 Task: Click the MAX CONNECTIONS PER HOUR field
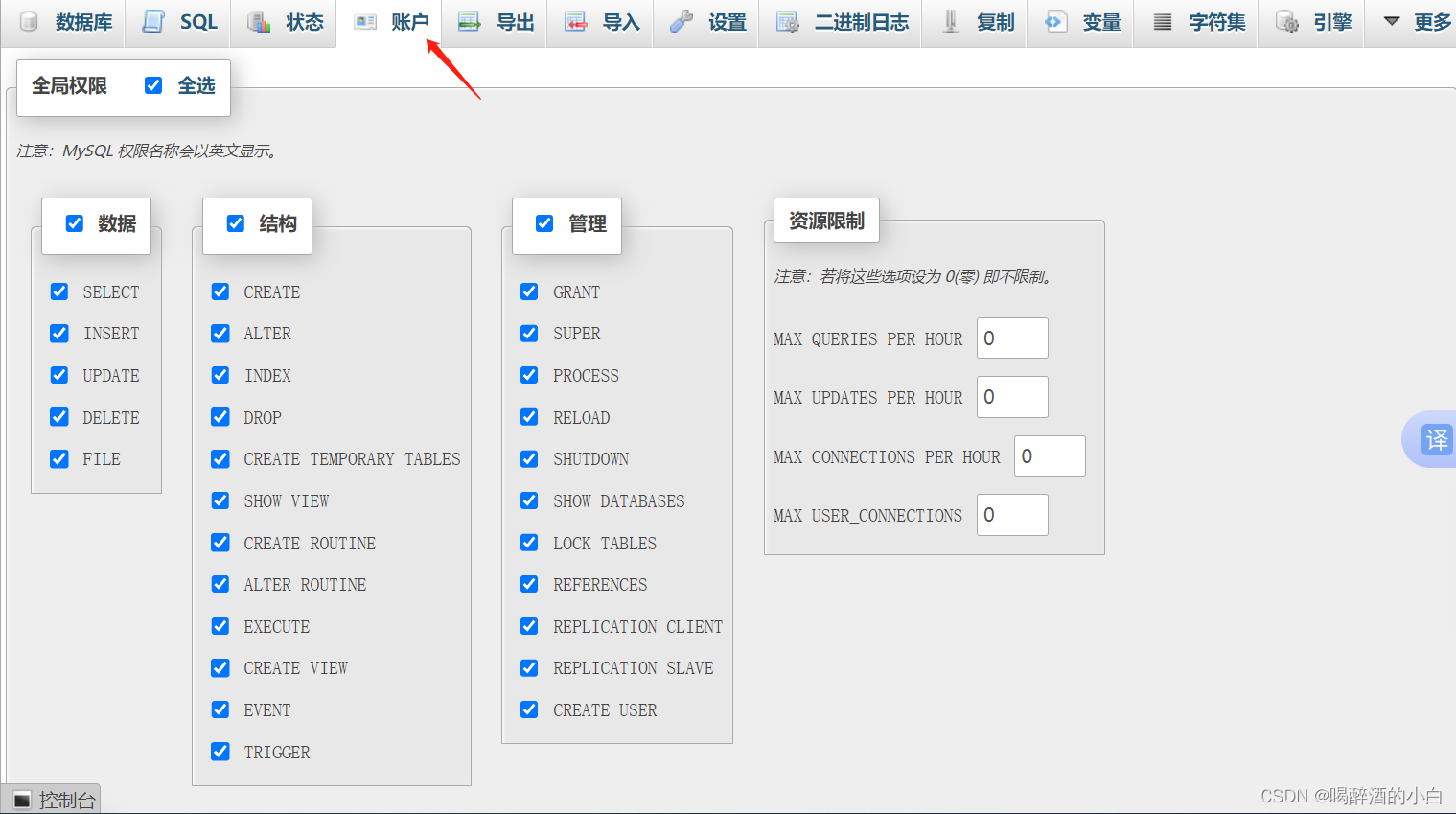click(1050, 455)
